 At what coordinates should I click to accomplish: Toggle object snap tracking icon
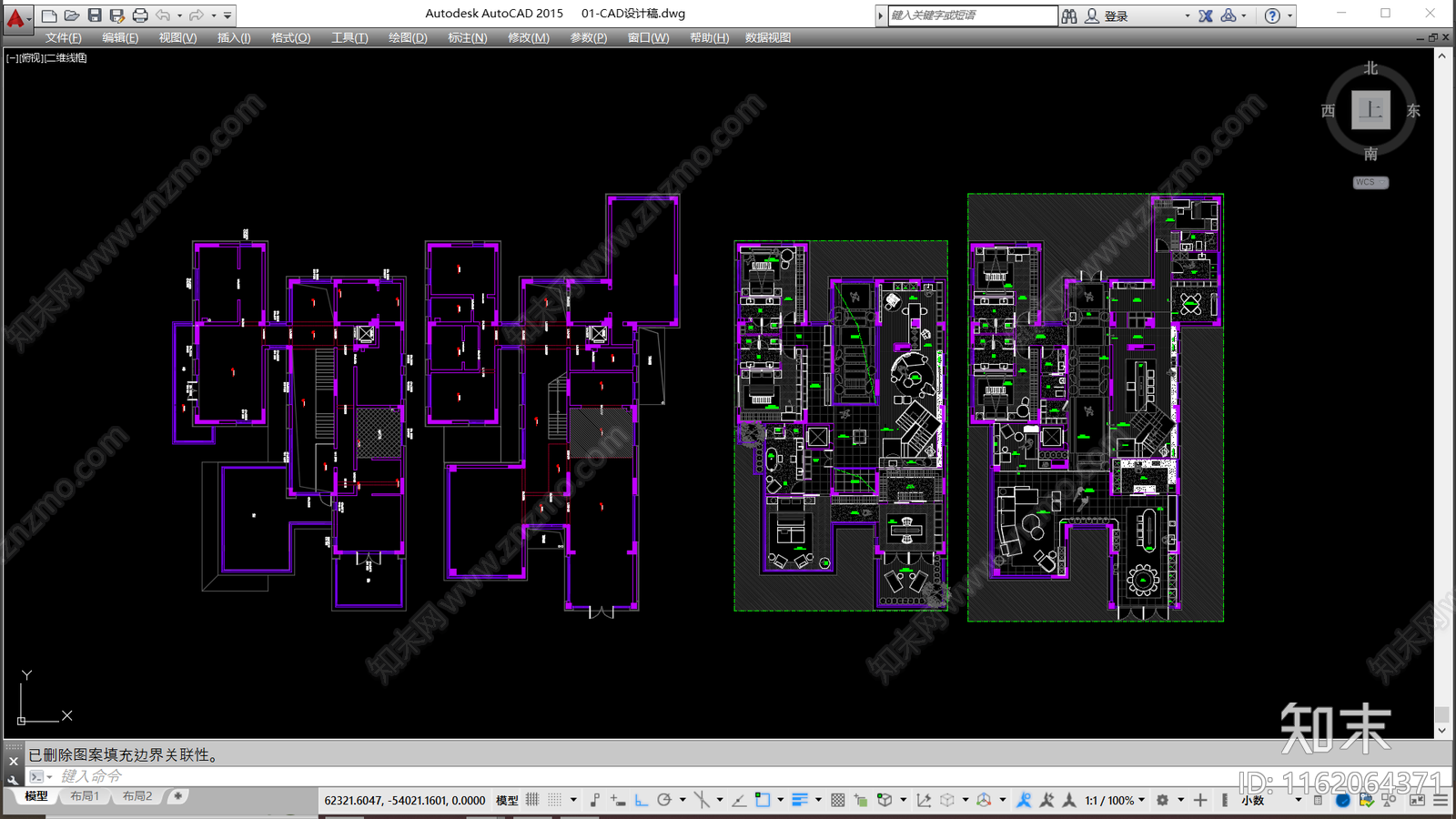point(739,800)
